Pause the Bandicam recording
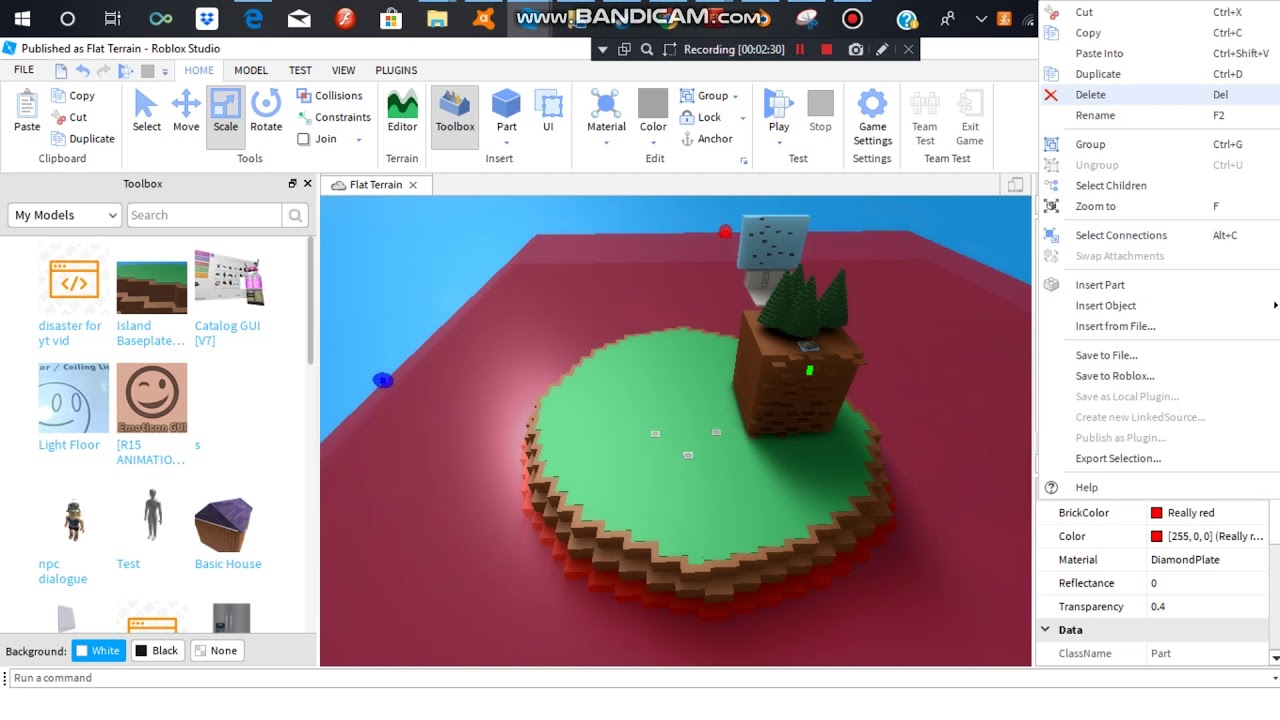 click(x=800, y=49)
